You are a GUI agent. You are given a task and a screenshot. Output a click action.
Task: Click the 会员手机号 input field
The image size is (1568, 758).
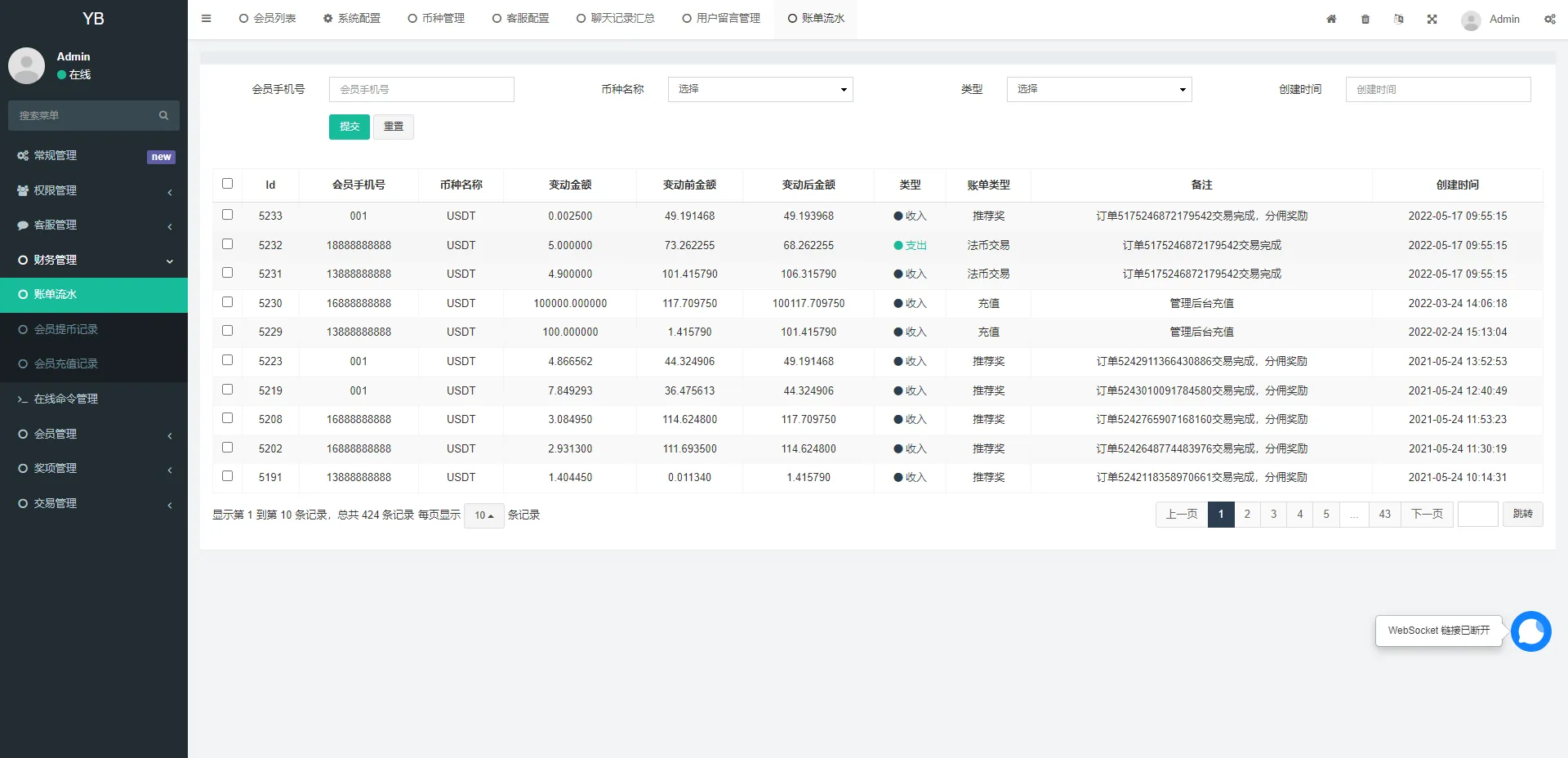coord(421,89)
